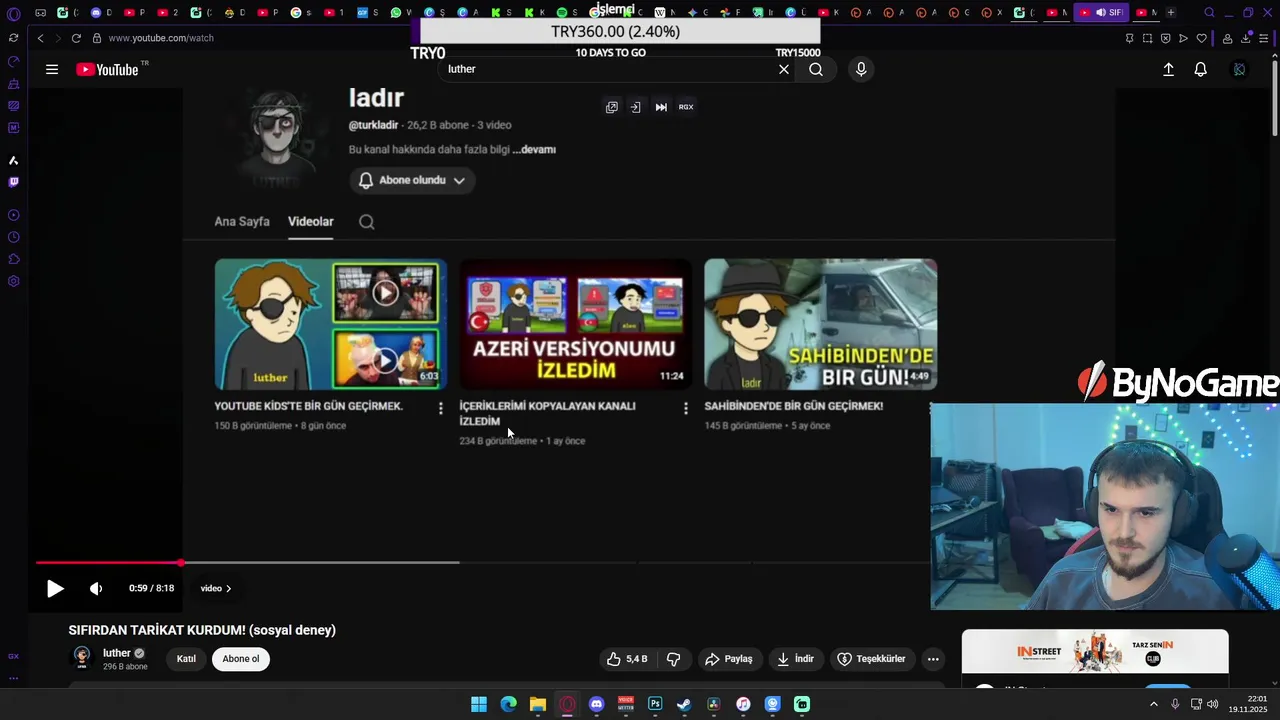Go back with browser back arrow
The height and width of the screenshot is (720, 1280).
point(40,38)
